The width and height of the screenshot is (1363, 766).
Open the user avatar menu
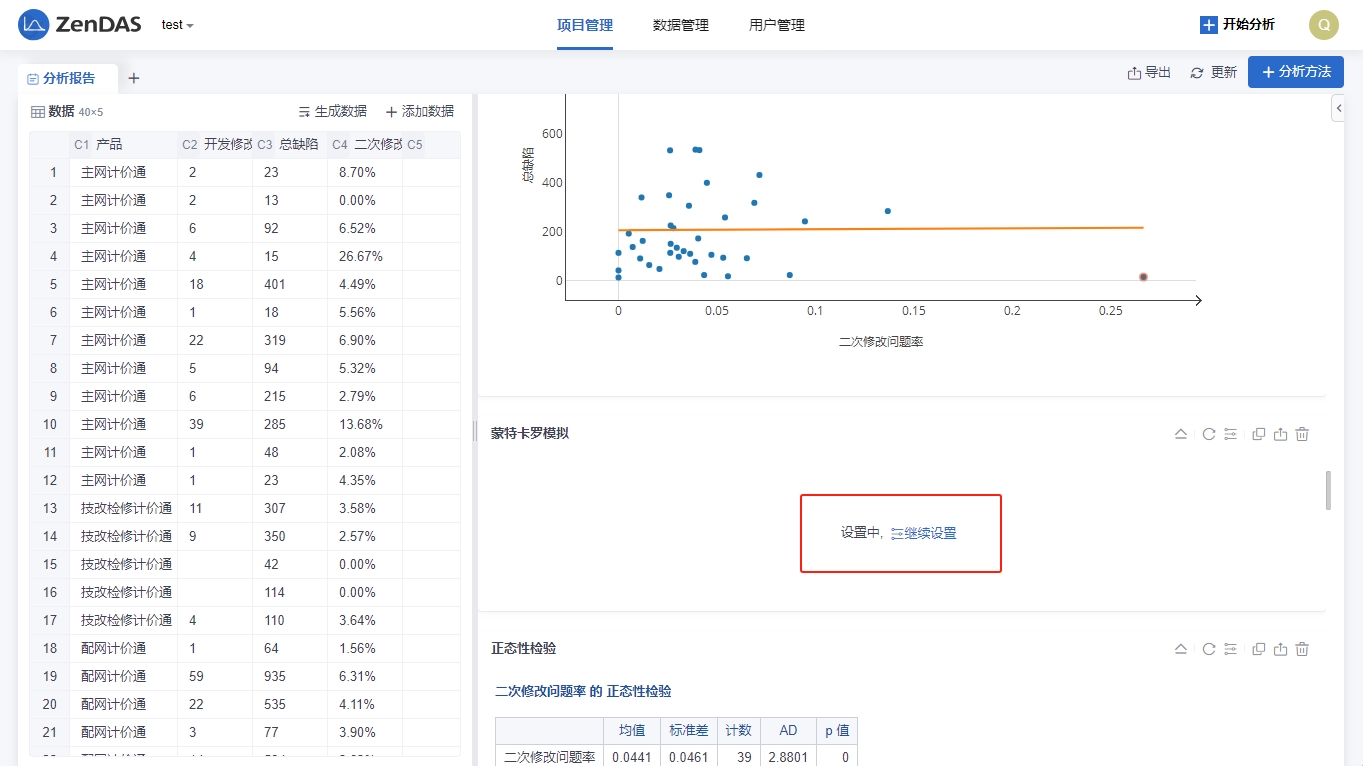tap(1323, 25)
